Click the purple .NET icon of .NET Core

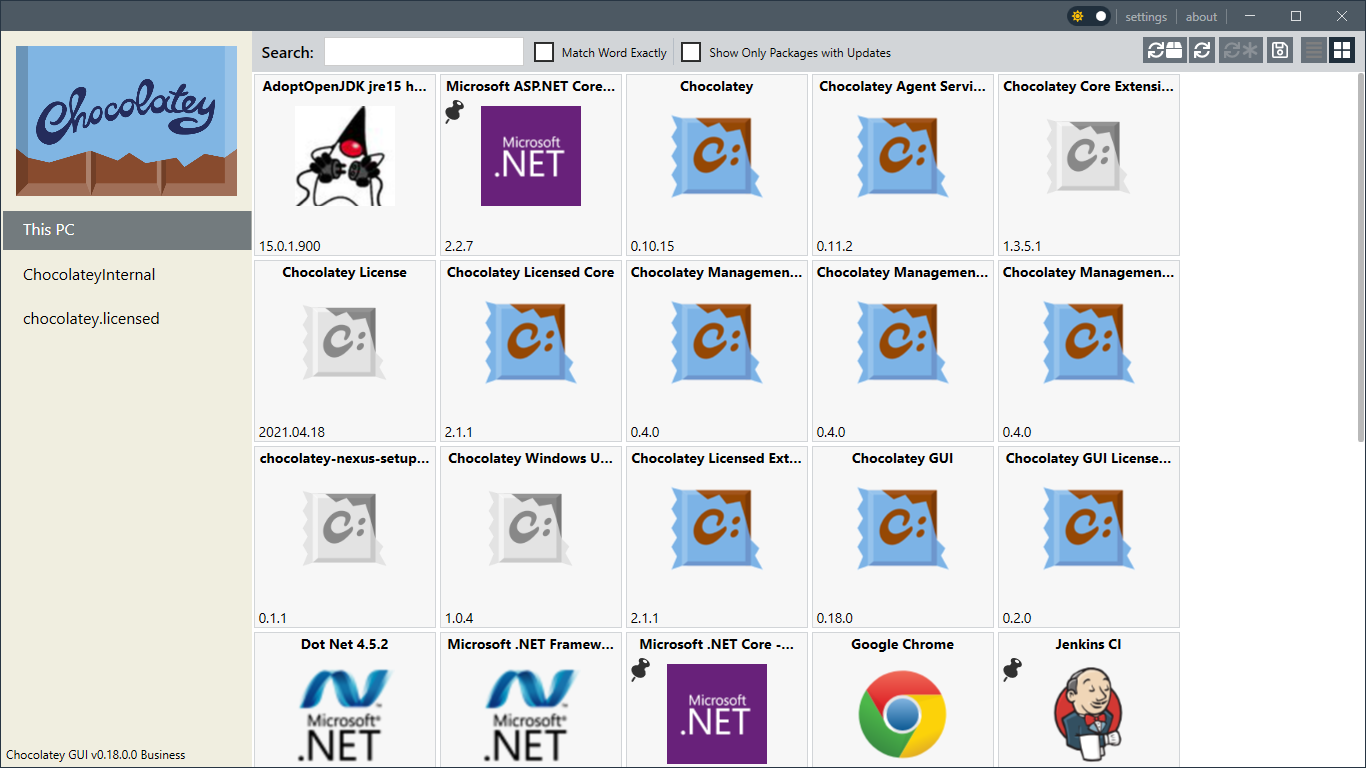coord(717,714)
